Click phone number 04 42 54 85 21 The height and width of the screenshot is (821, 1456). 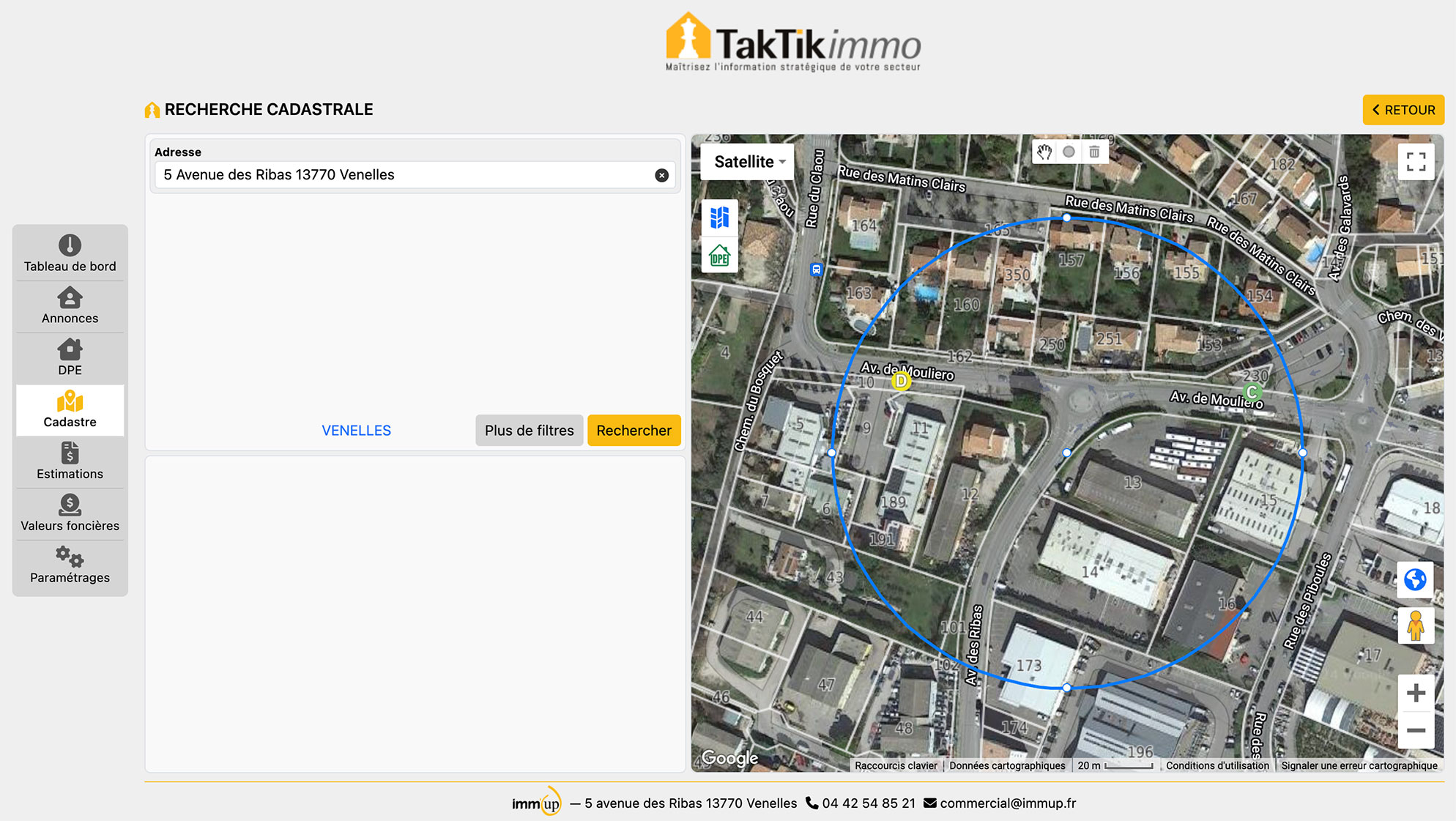point(869,803)
